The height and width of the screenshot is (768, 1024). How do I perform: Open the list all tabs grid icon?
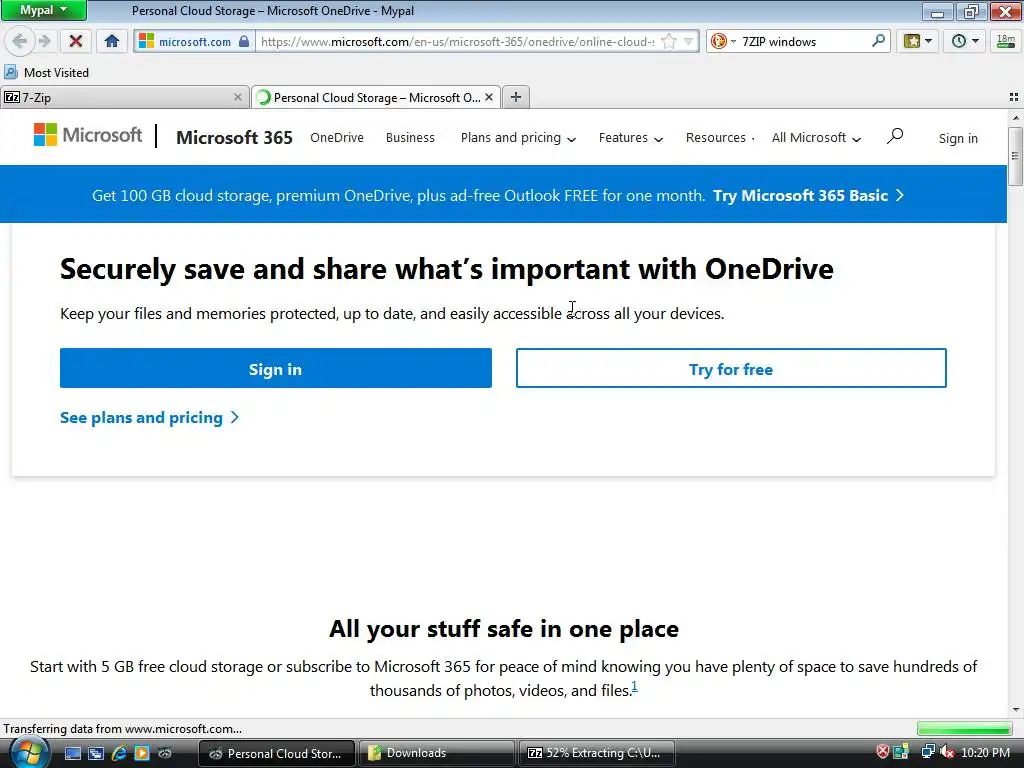click(x=1014, y=97)
